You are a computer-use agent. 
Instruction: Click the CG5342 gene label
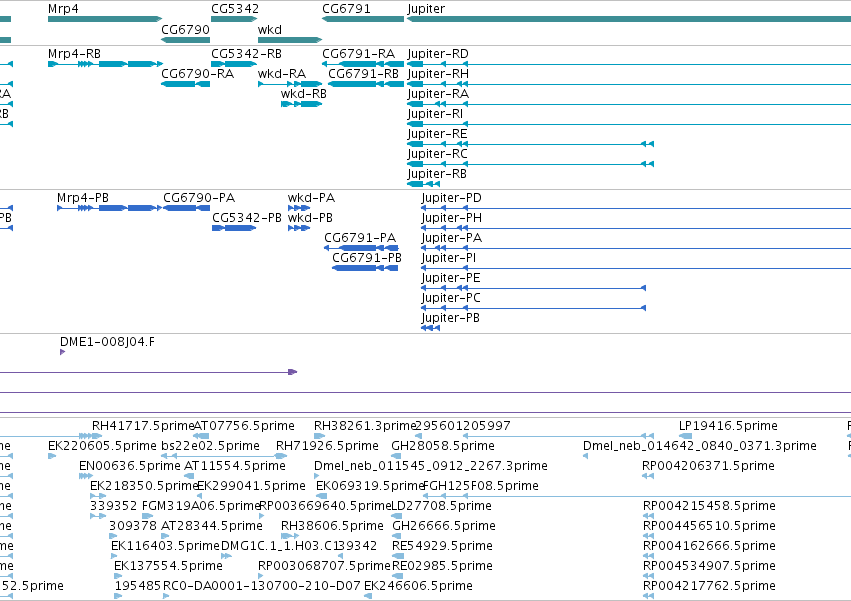[x=235, y=9]
